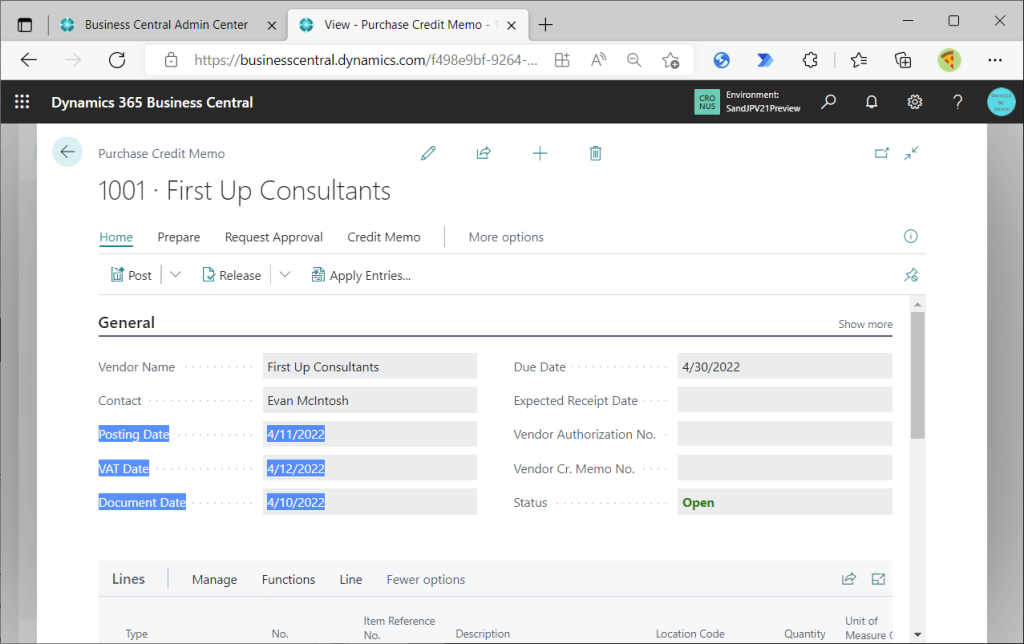1024x644 pixels.
Task: Open the Manage menu in Lines
Action: (214, 579)
